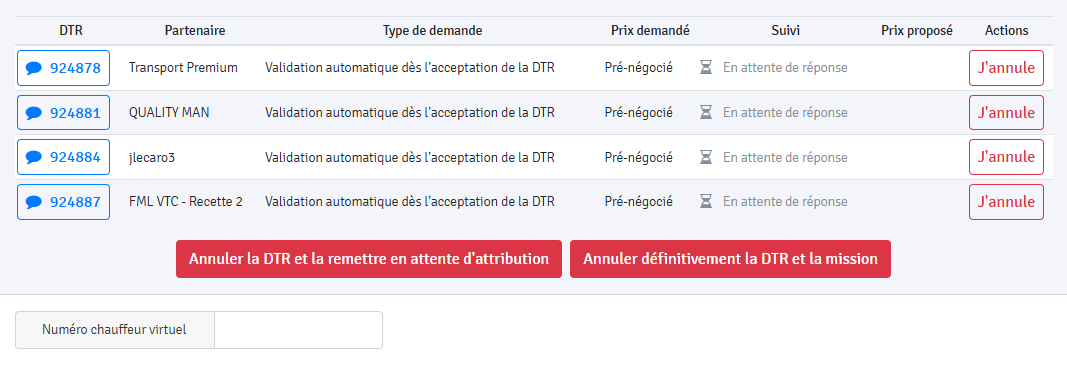Open DTR number 924878
1067x365 pixels.
click(x=63, y=68)
